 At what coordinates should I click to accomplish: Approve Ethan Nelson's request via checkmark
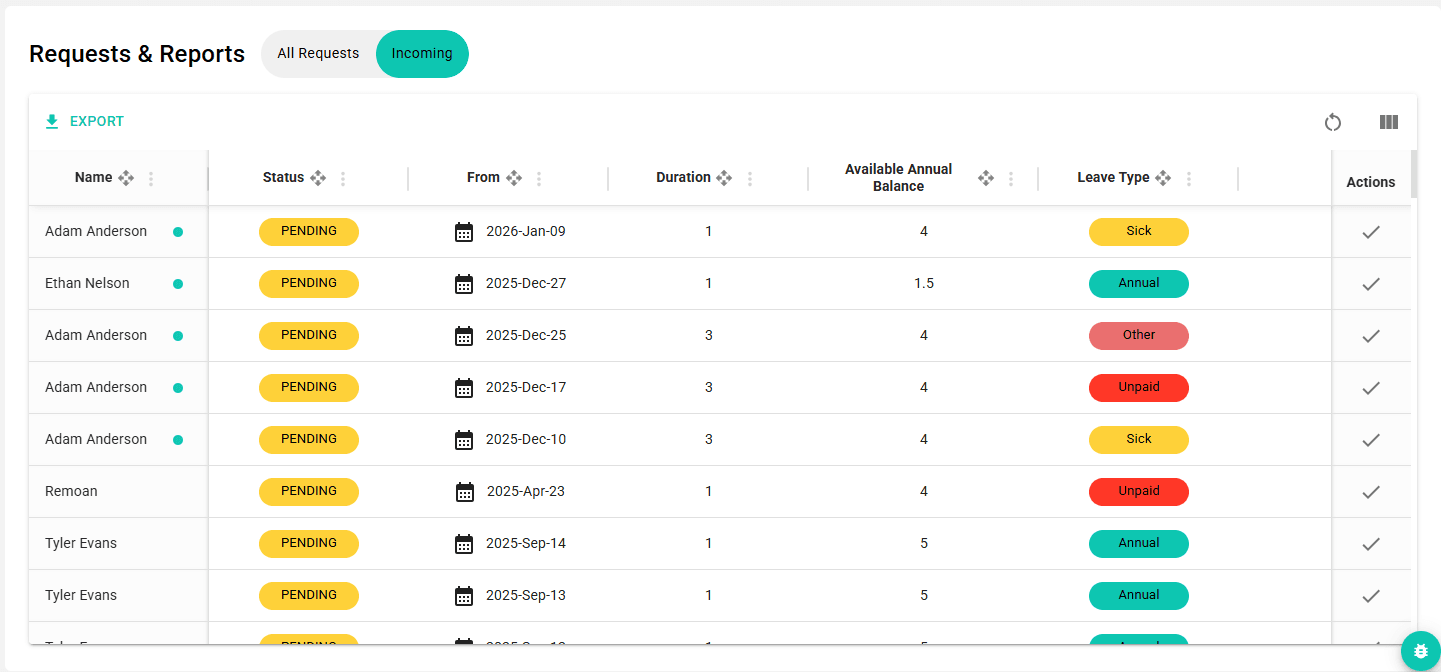pyautogui.click(x=1371, y=283)
